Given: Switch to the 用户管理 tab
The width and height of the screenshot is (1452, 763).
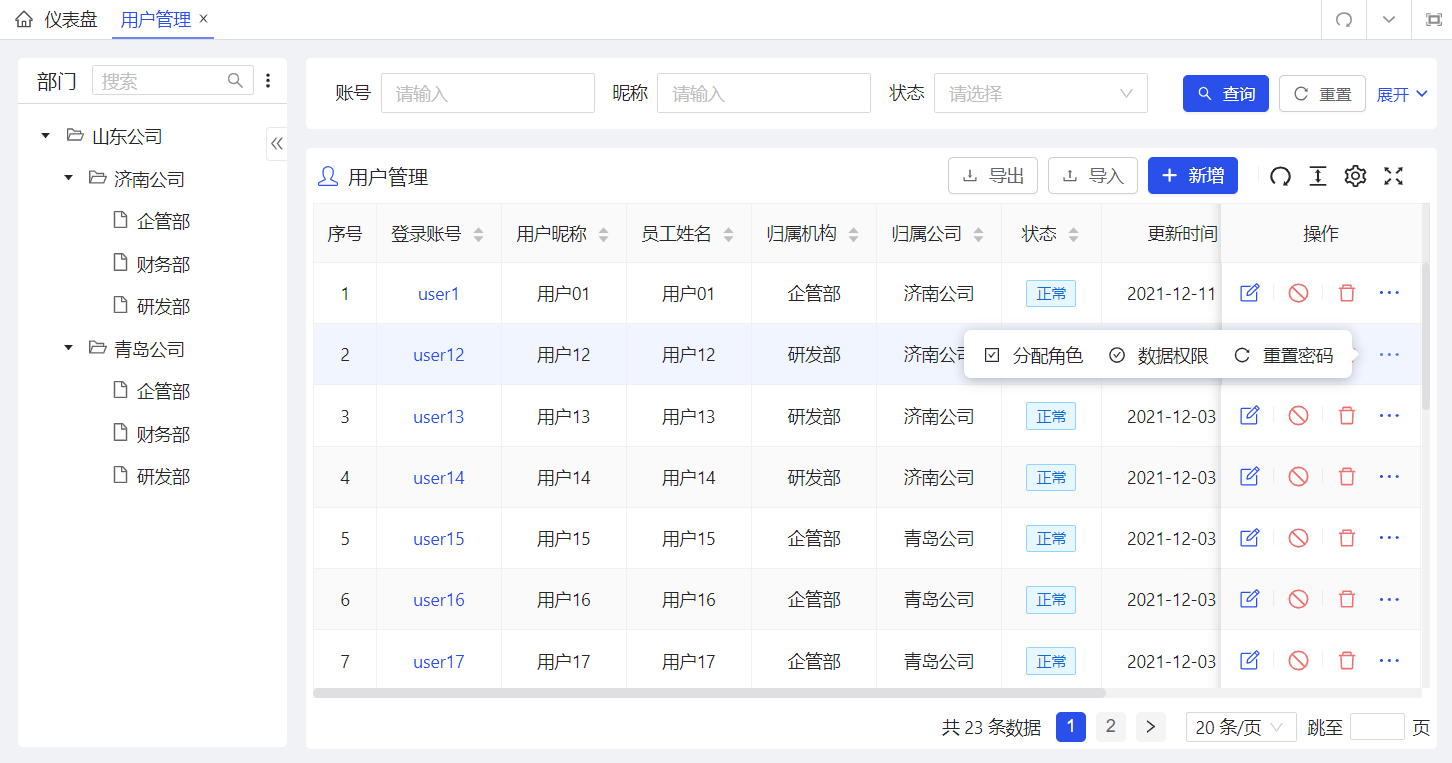Looking at the screenshot, I should (155, 20).
